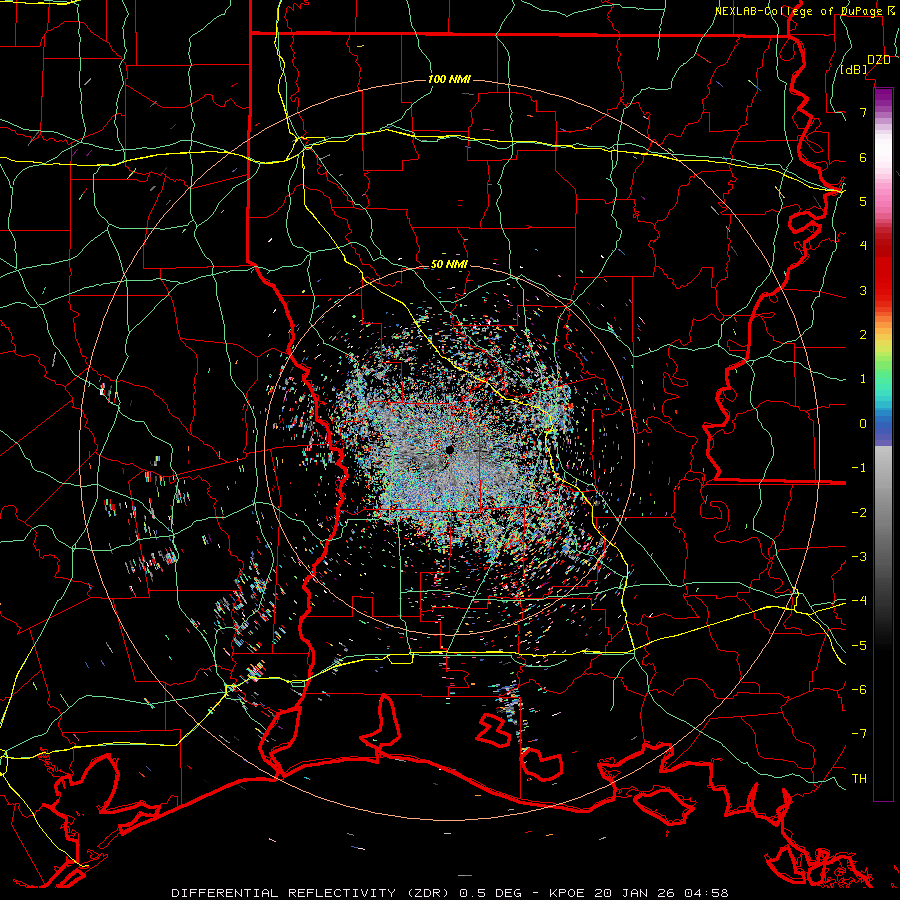Click the -7 dB label on the scale
This screenshot has width=900, height=900.
click(x=859, y=734)
